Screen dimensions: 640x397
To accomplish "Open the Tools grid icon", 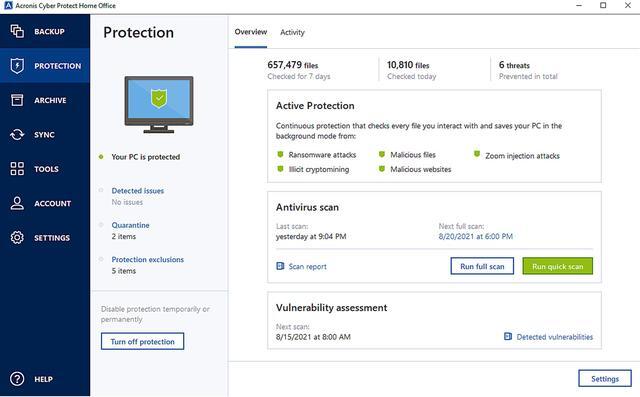I will pos(17,169).
